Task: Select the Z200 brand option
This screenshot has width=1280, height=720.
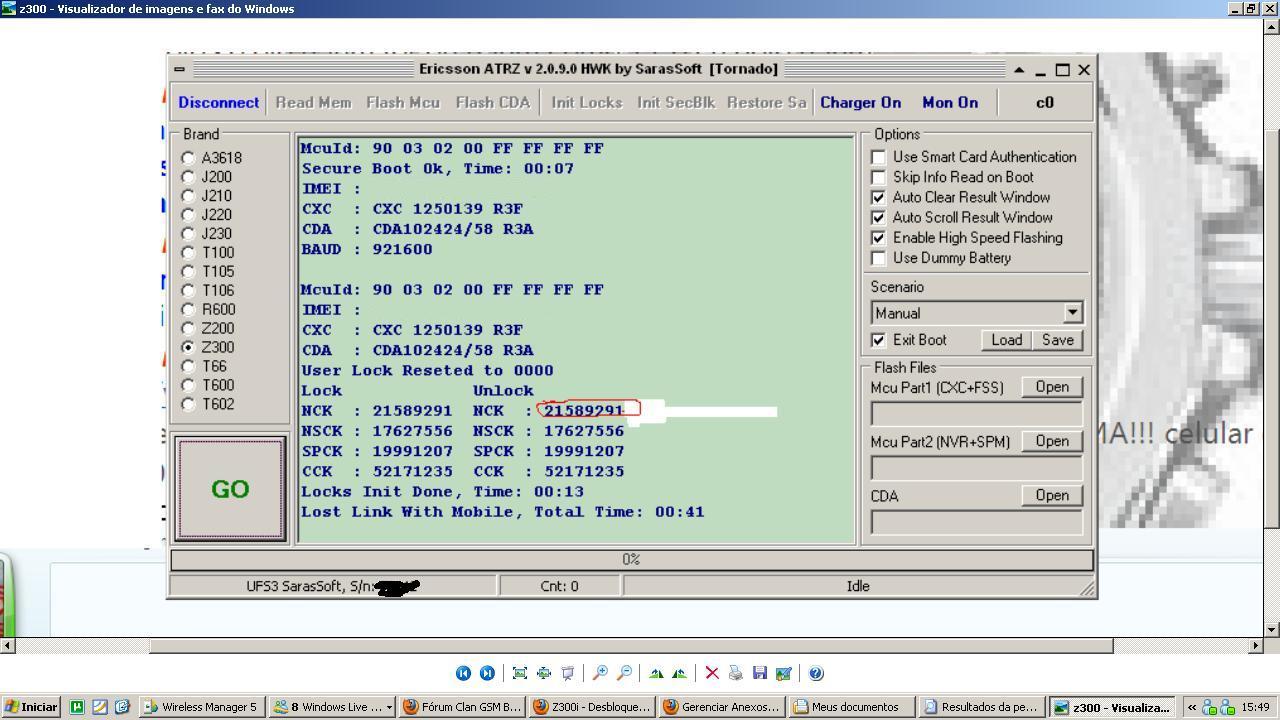Action: pyautogui.click(x=188, y=329)
